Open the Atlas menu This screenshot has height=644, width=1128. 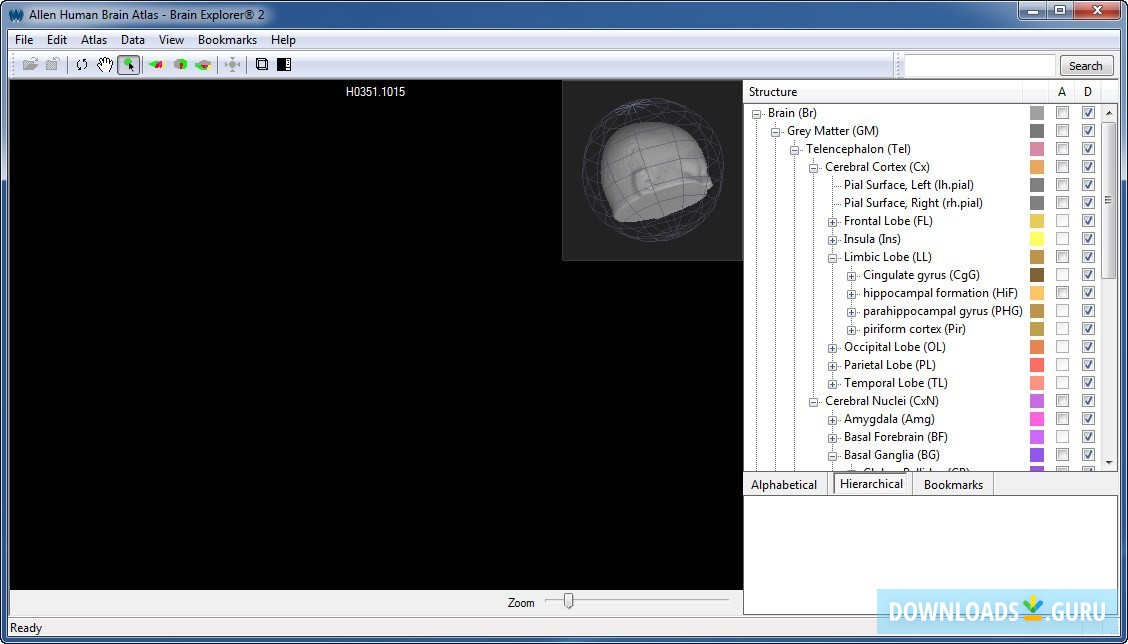tap(94, 40)
